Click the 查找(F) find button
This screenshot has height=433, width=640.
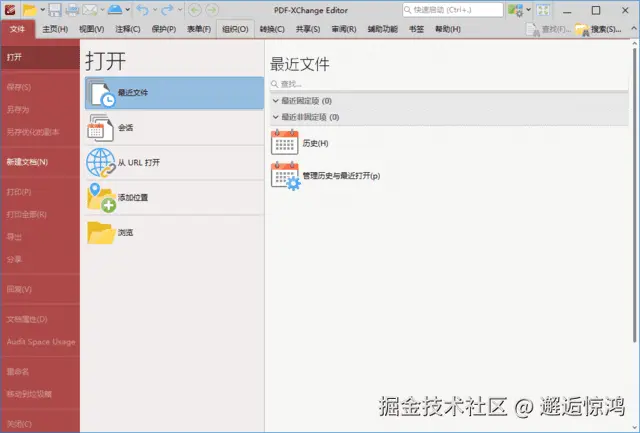pyautogui.click(x=548, y=29)
